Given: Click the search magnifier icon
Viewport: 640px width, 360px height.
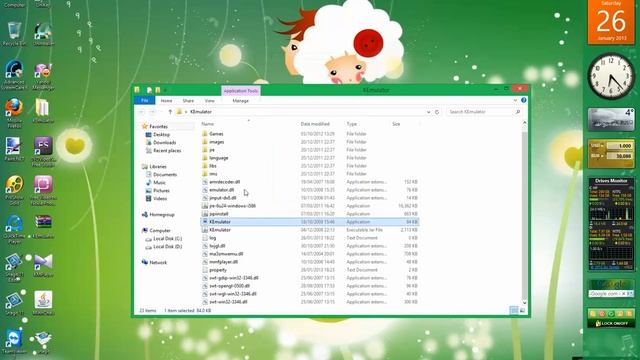Looking at the screenshot, I should click(518, 112).
